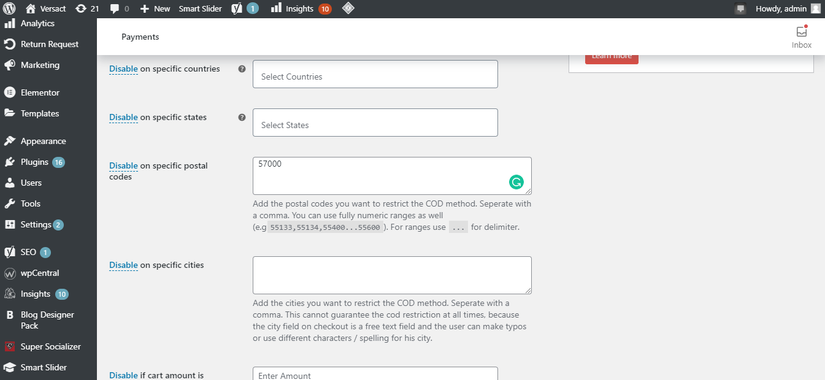Toggle Disable link for specific postal codes
Viewport: 825px width, 380px height.
pyautogui.click(x=124, y=166)
